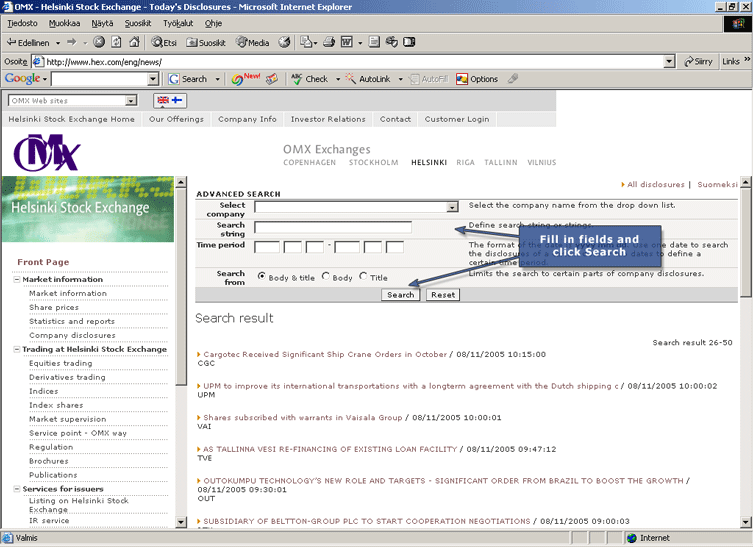
Task: Click the Print icon in toolbar
Action: 329,42
